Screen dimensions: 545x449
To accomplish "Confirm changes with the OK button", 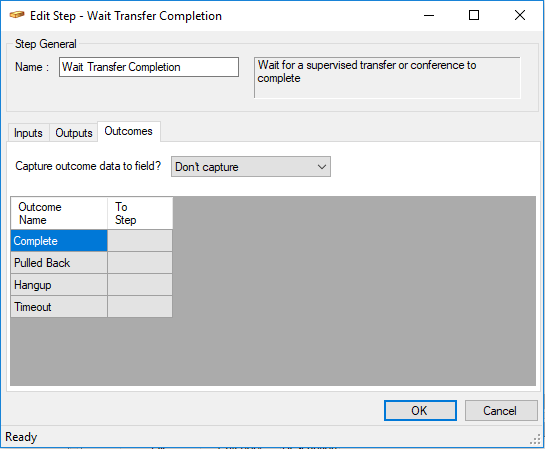I will 420,410.
